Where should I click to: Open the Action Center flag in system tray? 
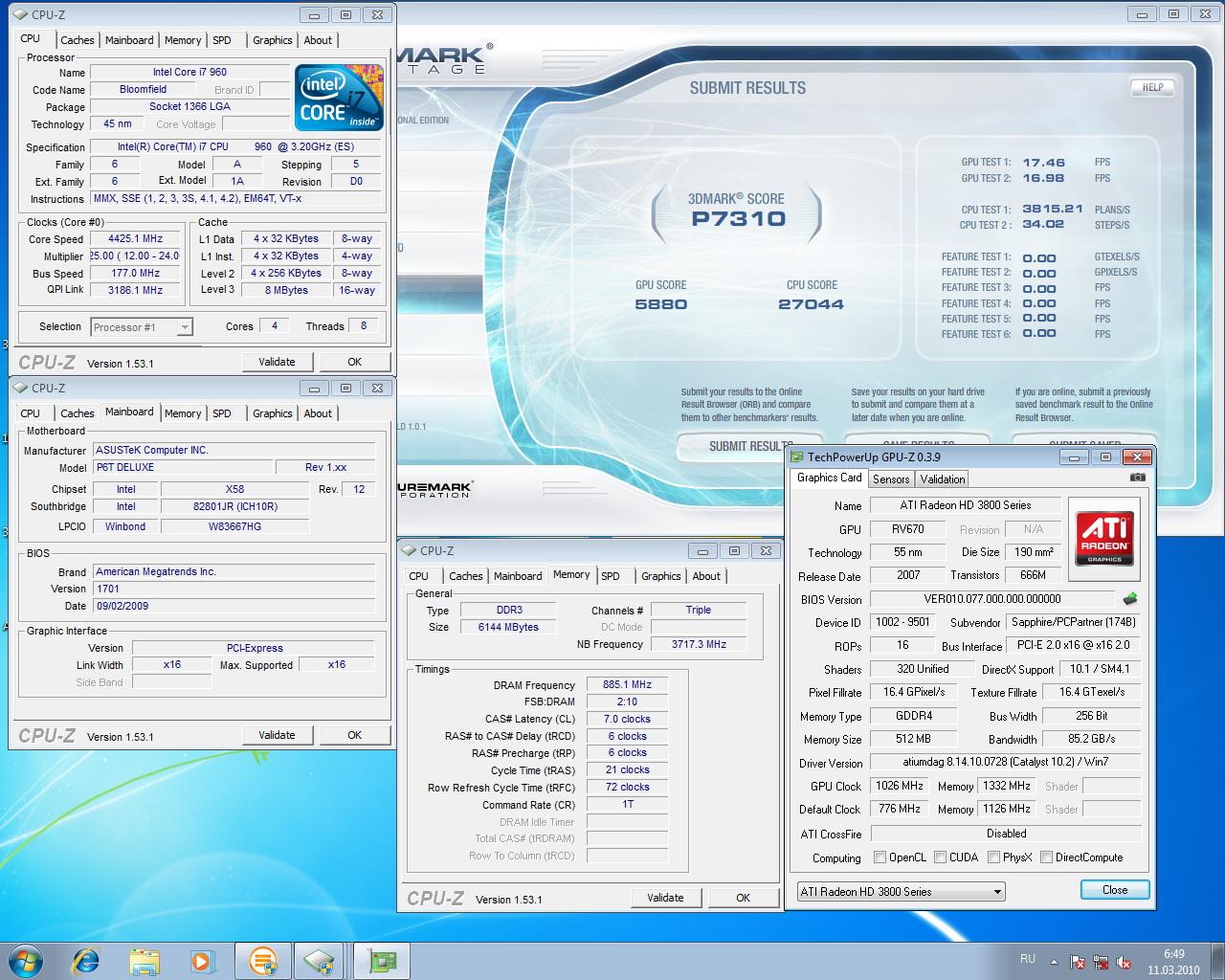coord(1078,962)
